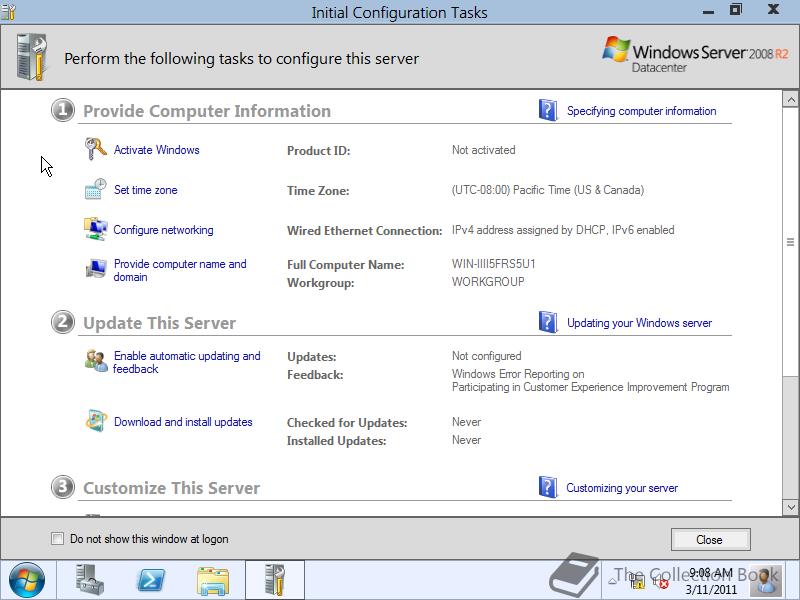Click the 'Update This Server' heading
Image resolution: width=800 pixels, height=600 pixels.
coord(159,323)
